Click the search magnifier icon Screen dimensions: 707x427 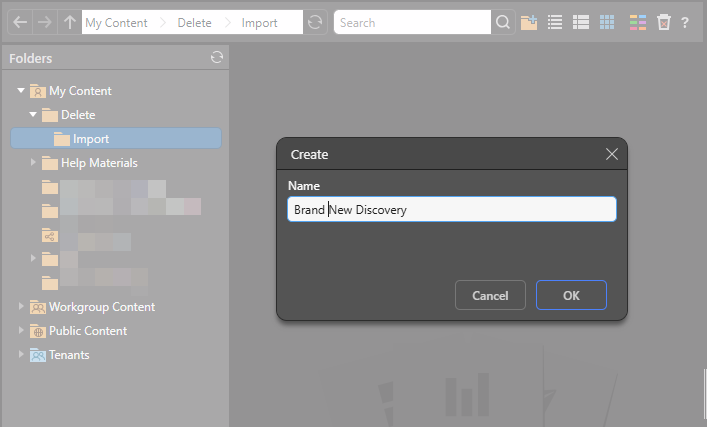click(504, 22)
